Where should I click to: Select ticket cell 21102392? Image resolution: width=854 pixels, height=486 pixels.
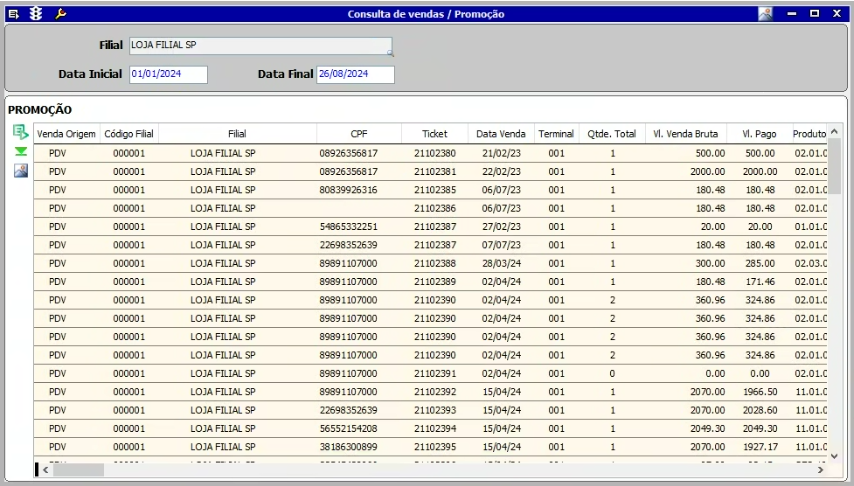(x=435, y=392)
